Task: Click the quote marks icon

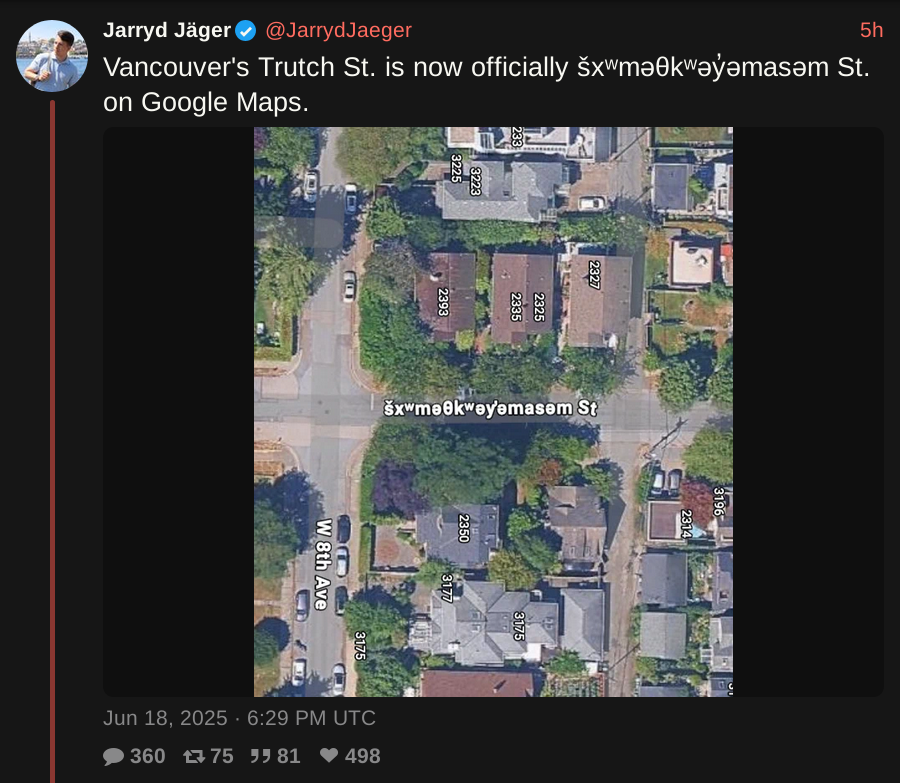Action: tap(261, 755)
